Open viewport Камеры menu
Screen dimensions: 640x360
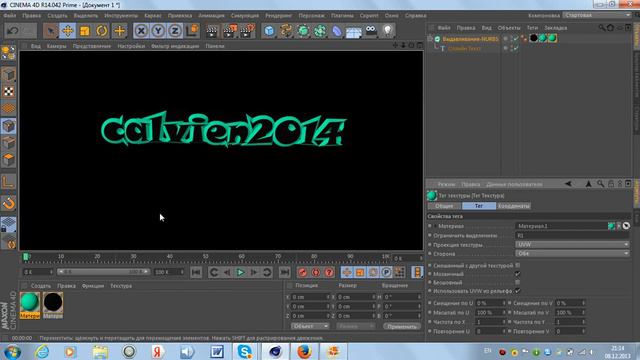point(56,46)
